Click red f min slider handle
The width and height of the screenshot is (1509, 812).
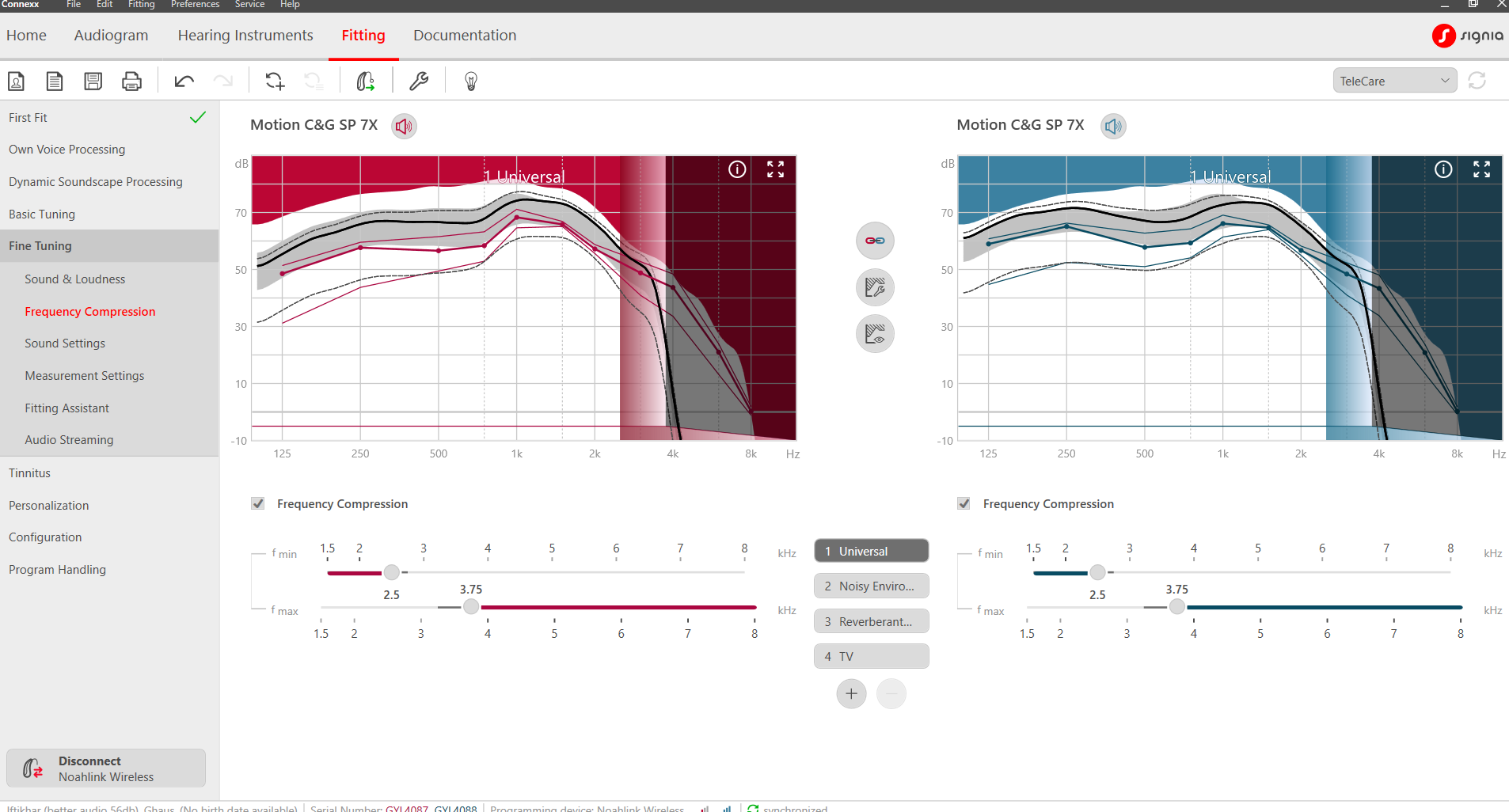click(392, 572)
